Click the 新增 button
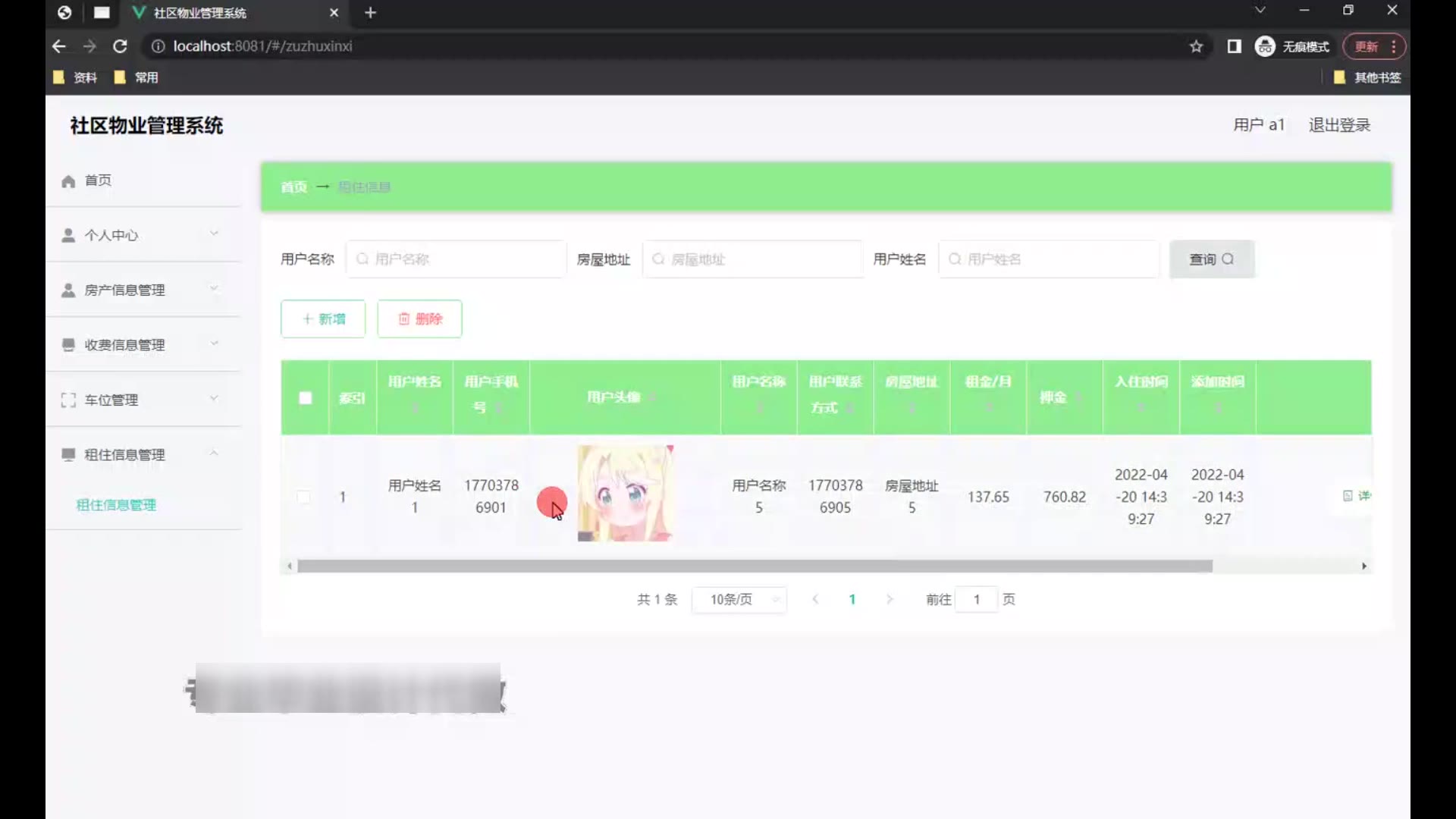Image resolution: width=1456 pixels, height=819 pixels. (323, 319)
